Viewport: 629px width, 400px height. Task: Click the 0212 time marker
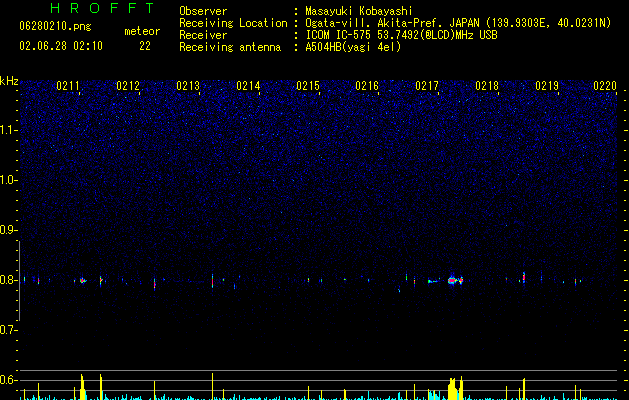(x=128, y=86)
